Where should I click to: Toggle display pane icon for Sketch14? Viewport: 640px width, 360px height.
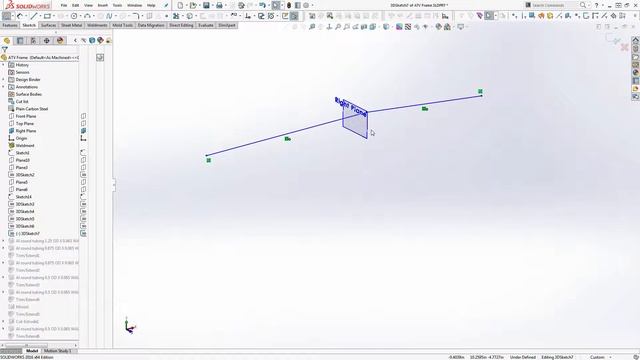pyautogui.click(x=83, y=197)
